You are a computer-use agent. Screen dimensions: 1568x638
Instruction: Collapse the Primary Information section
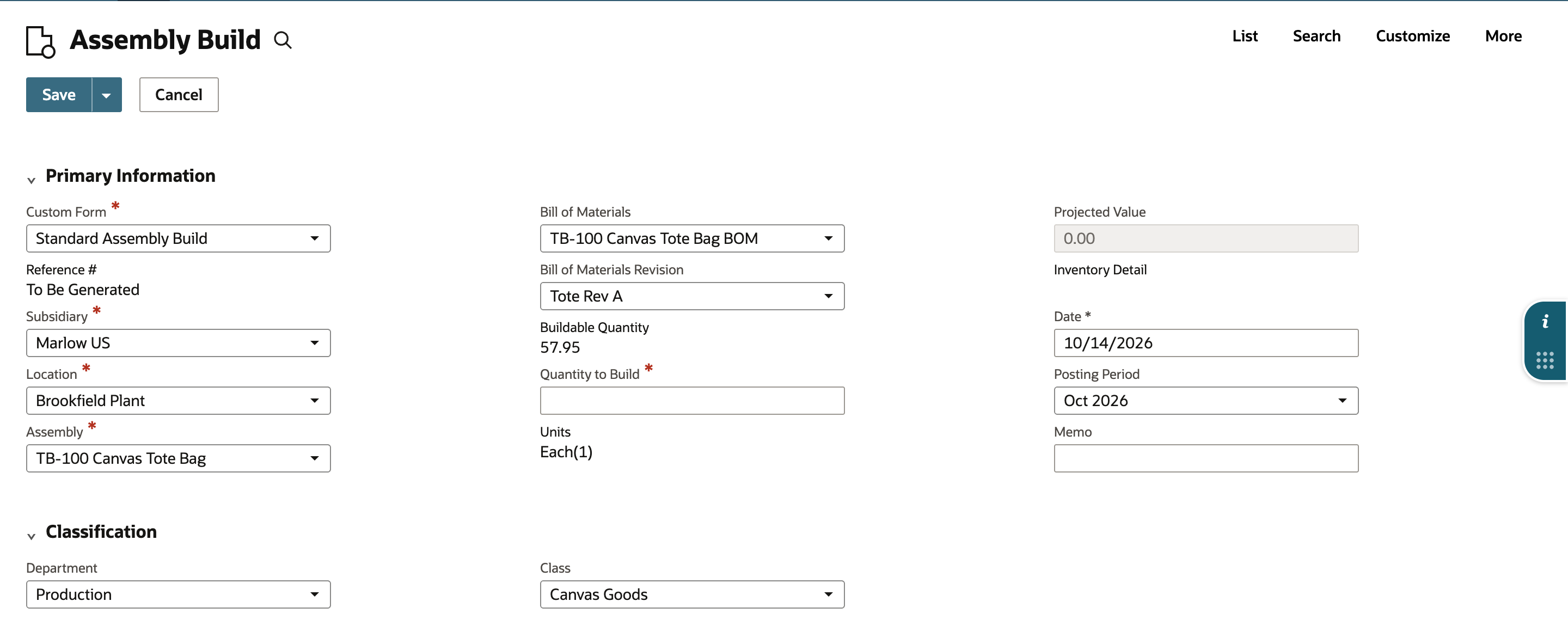[31, 180]
